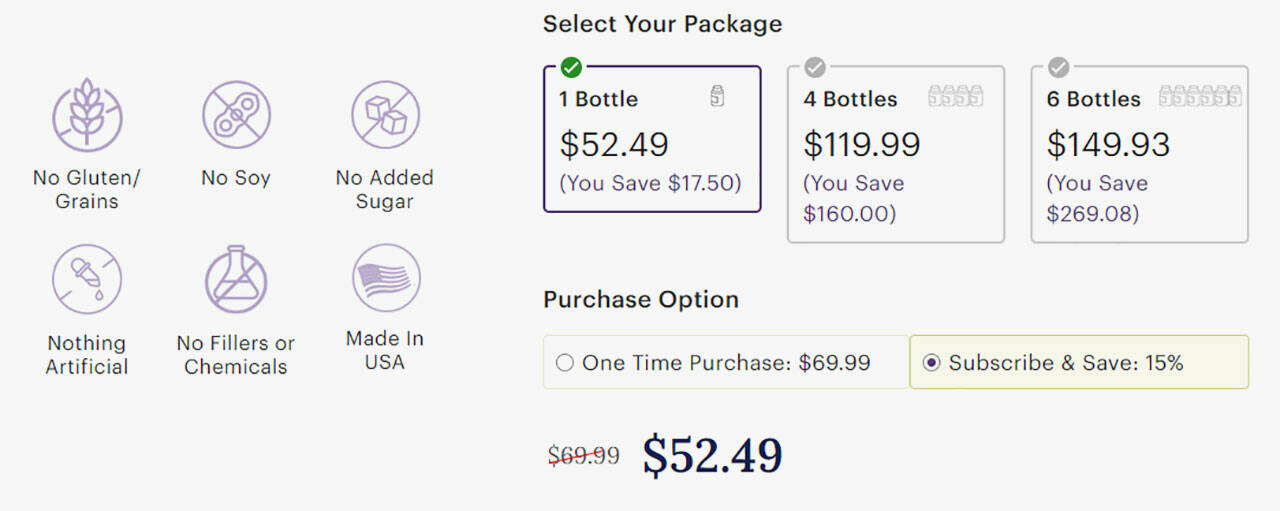Viewport: 1280px width, 511px height.
Task: Click the large $52.49 total price
Action: pyautogui.click(x=712, y=456)
